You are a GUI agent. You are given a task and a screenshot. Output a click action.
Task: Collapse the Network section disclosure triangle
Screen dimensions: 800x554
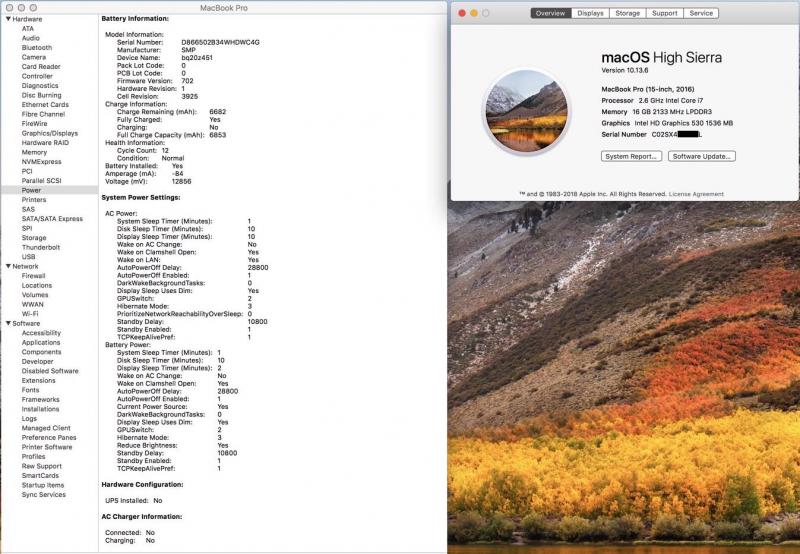[8, 266]
